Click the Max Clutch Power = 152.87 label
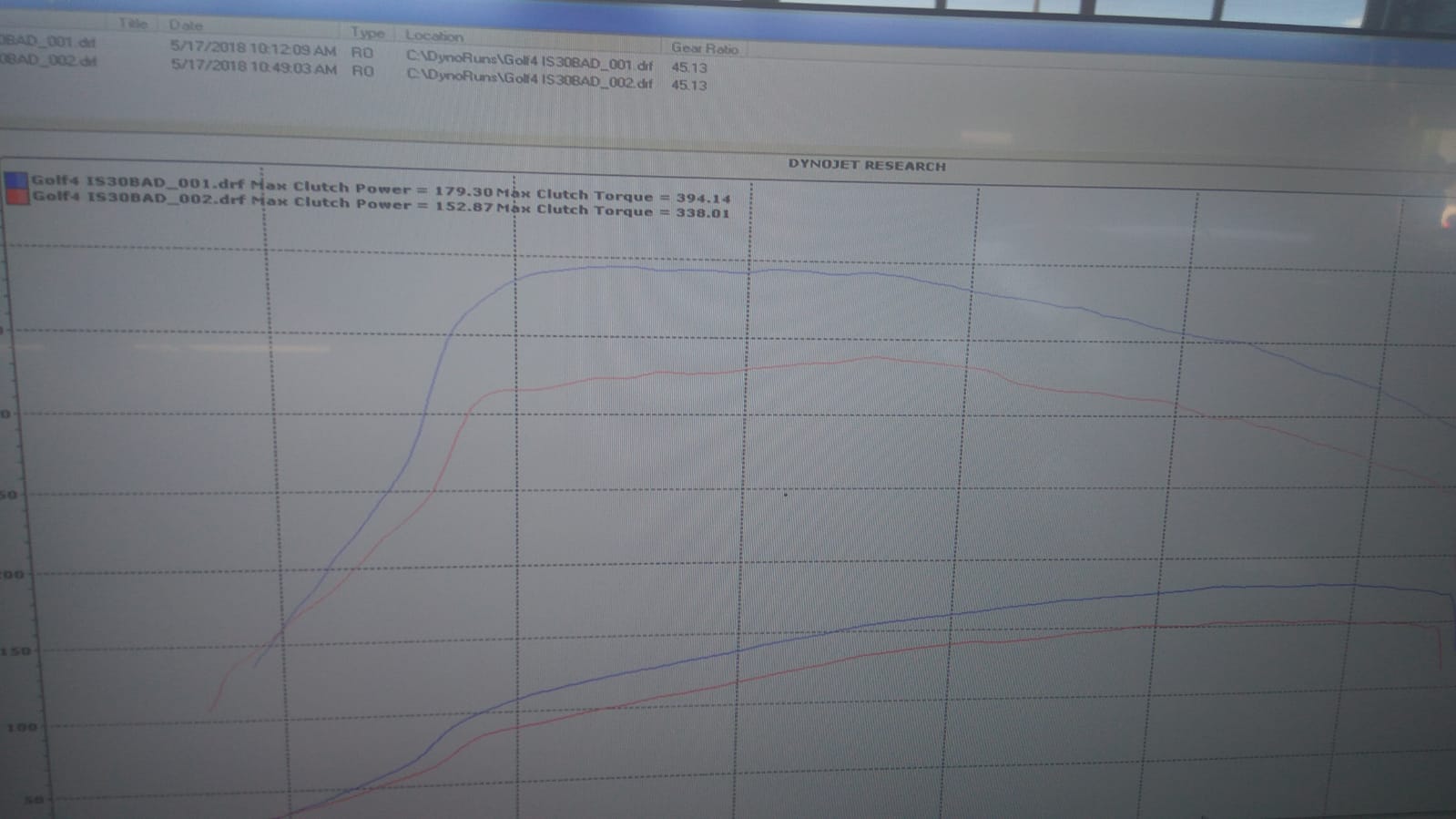This screenshot has width=1456, height=819. coord(372,204)
